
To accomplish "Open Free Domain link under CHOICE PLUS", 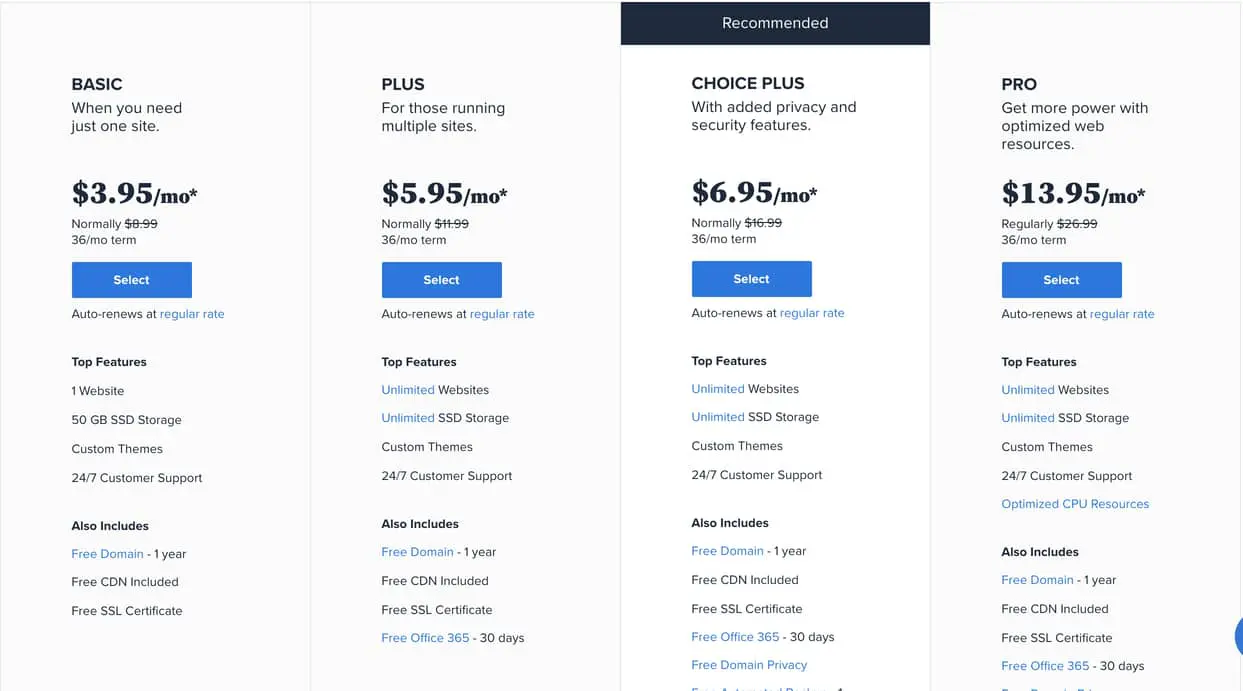I will (726, 550).
